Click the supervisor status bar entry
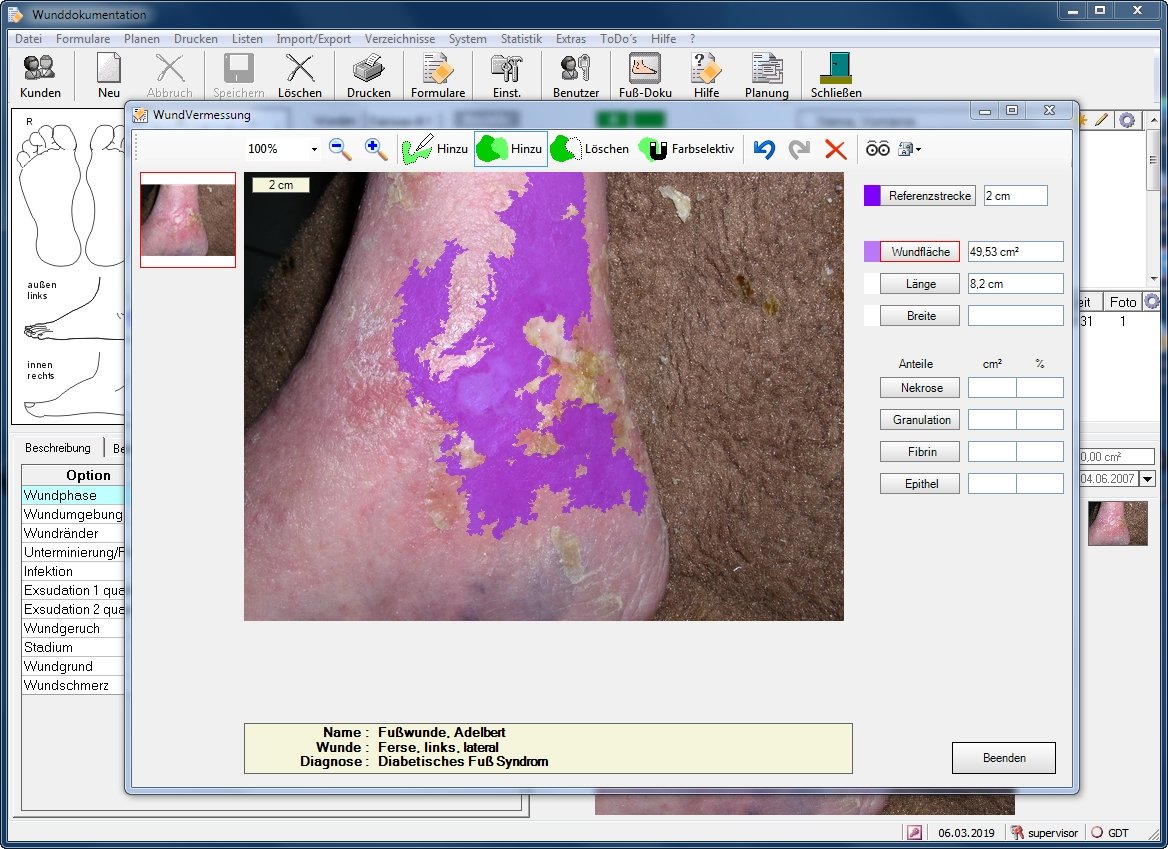 click(x=1044, y=833)
